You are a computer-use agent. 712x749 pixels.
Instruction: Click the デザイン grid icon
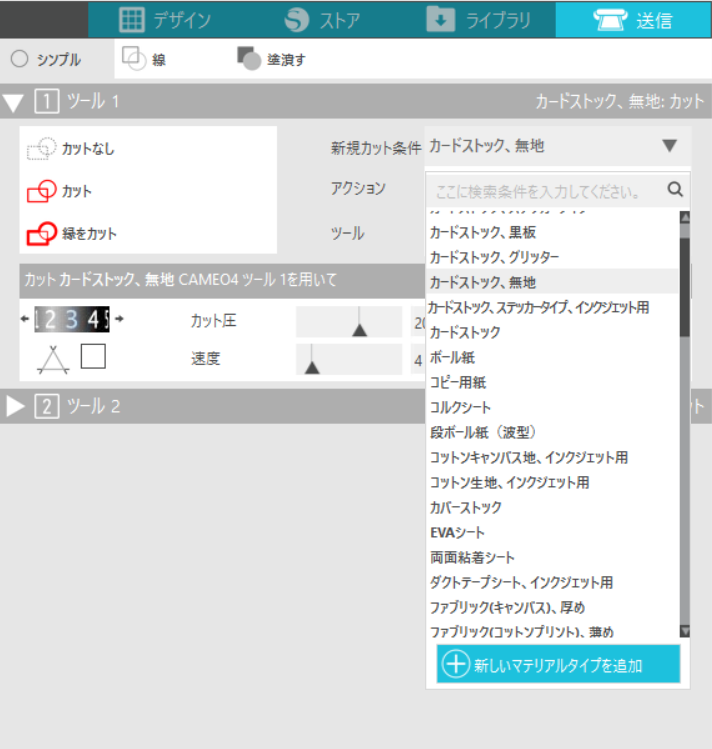point(132,20)
